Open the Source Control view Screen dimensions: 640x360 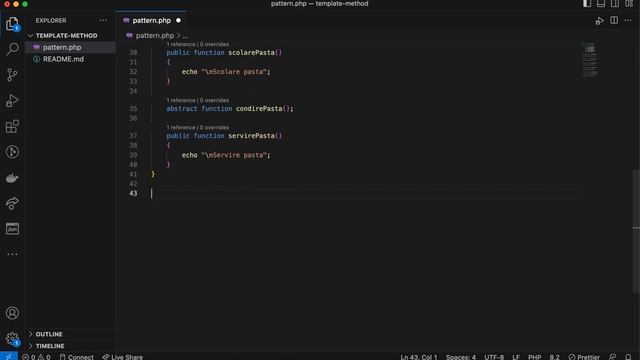pyautogui.click(x=12, y=75)
